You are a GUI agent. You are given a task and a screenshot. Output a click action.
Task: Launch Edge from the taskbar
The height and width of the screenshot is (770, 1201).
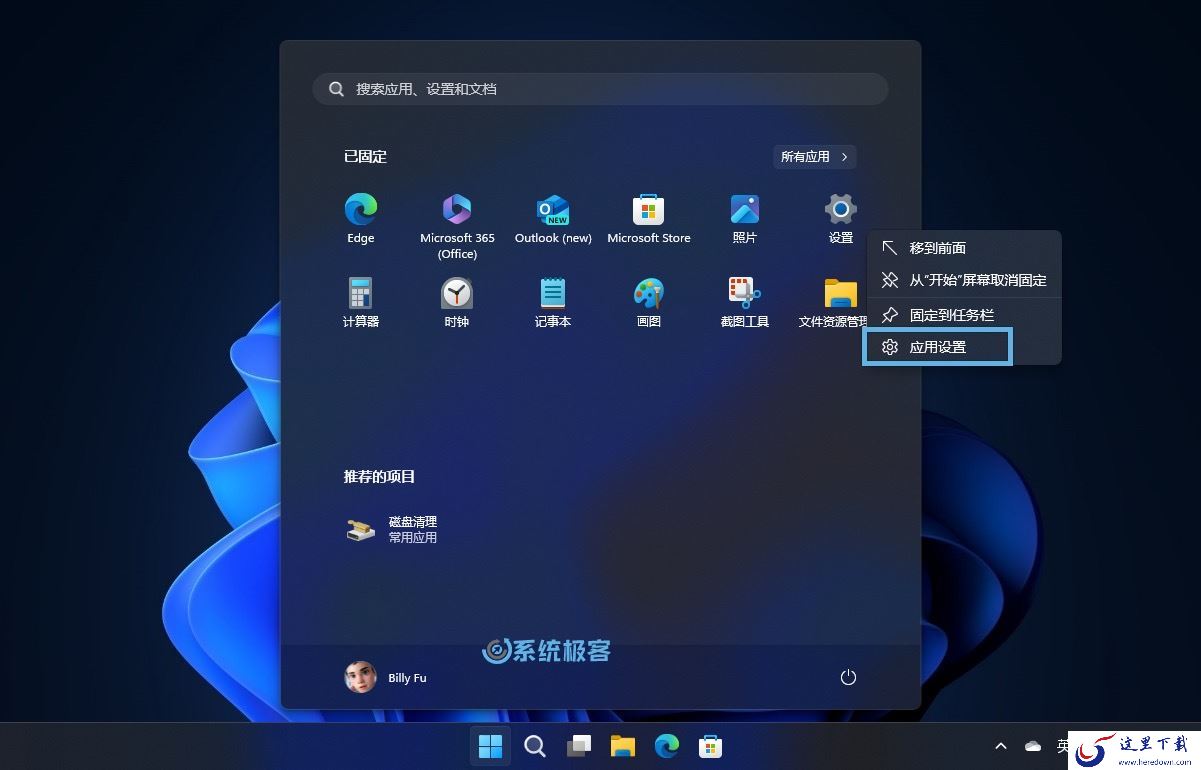pyautogui.click(x=667, y=746)
